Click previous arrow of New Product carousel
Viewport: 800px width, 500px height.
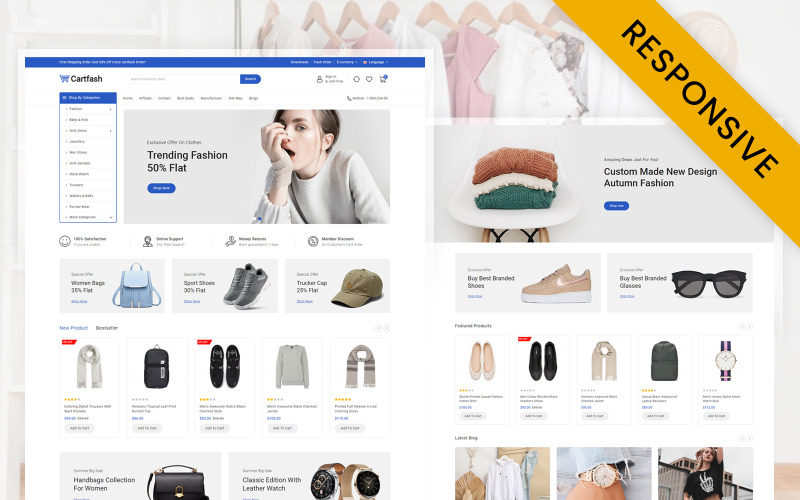coord(379,328)
